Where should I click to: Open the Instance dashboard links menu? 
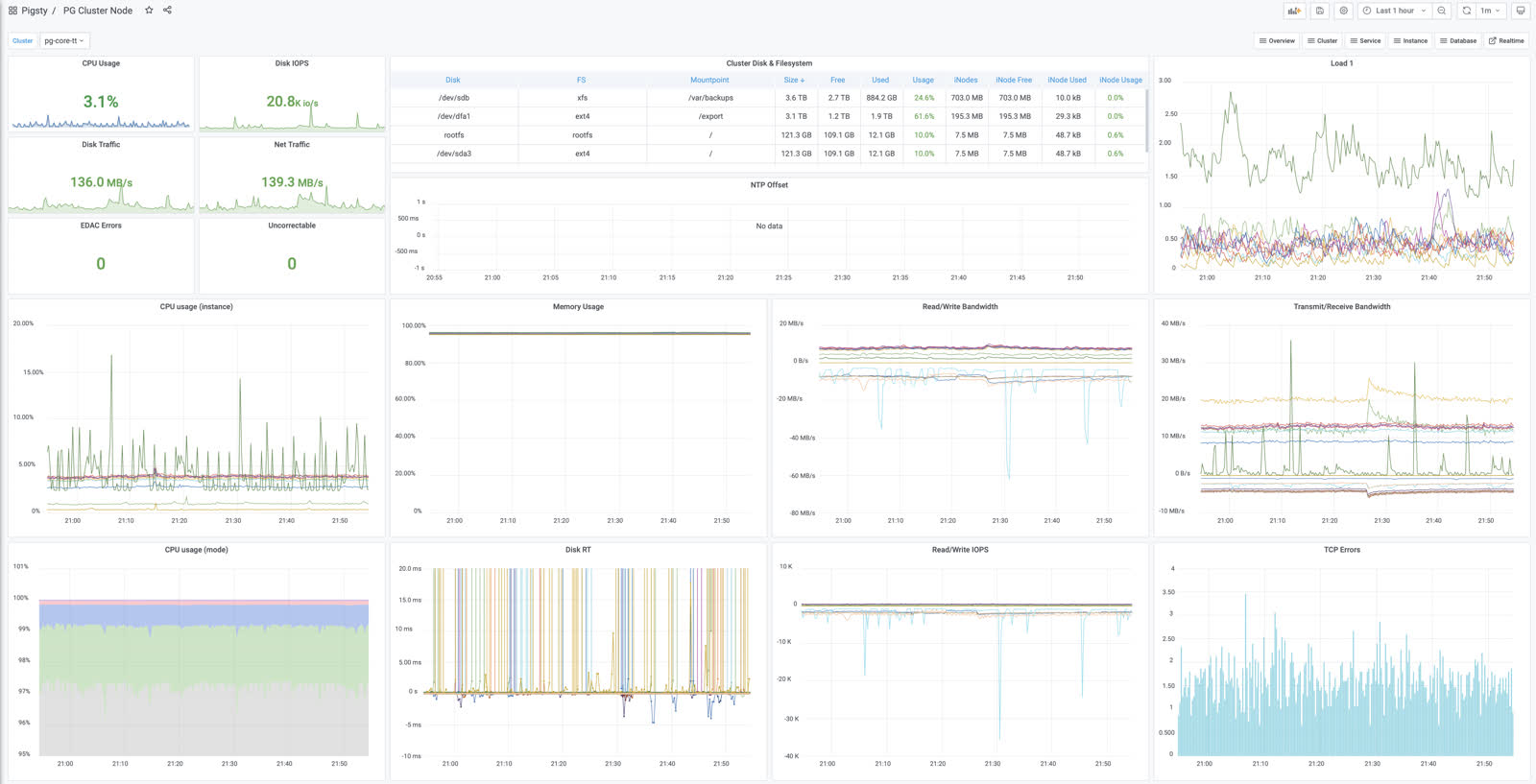1410,40
